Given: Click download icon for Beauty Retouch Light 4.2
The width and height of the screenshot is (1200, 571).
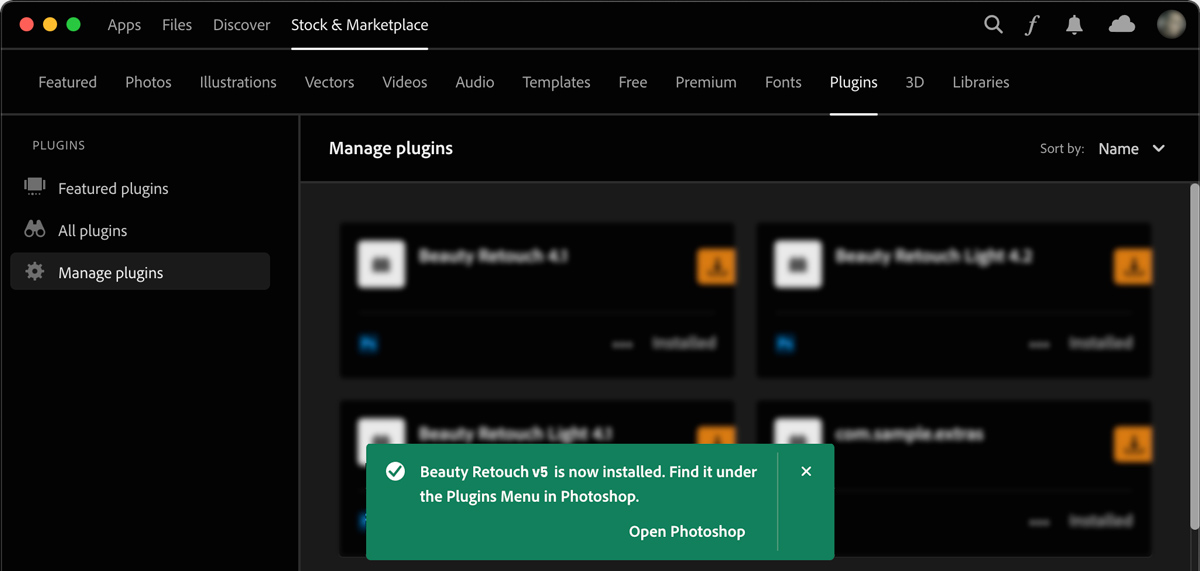Looking at the screenshot, I should coord(1132,267).
